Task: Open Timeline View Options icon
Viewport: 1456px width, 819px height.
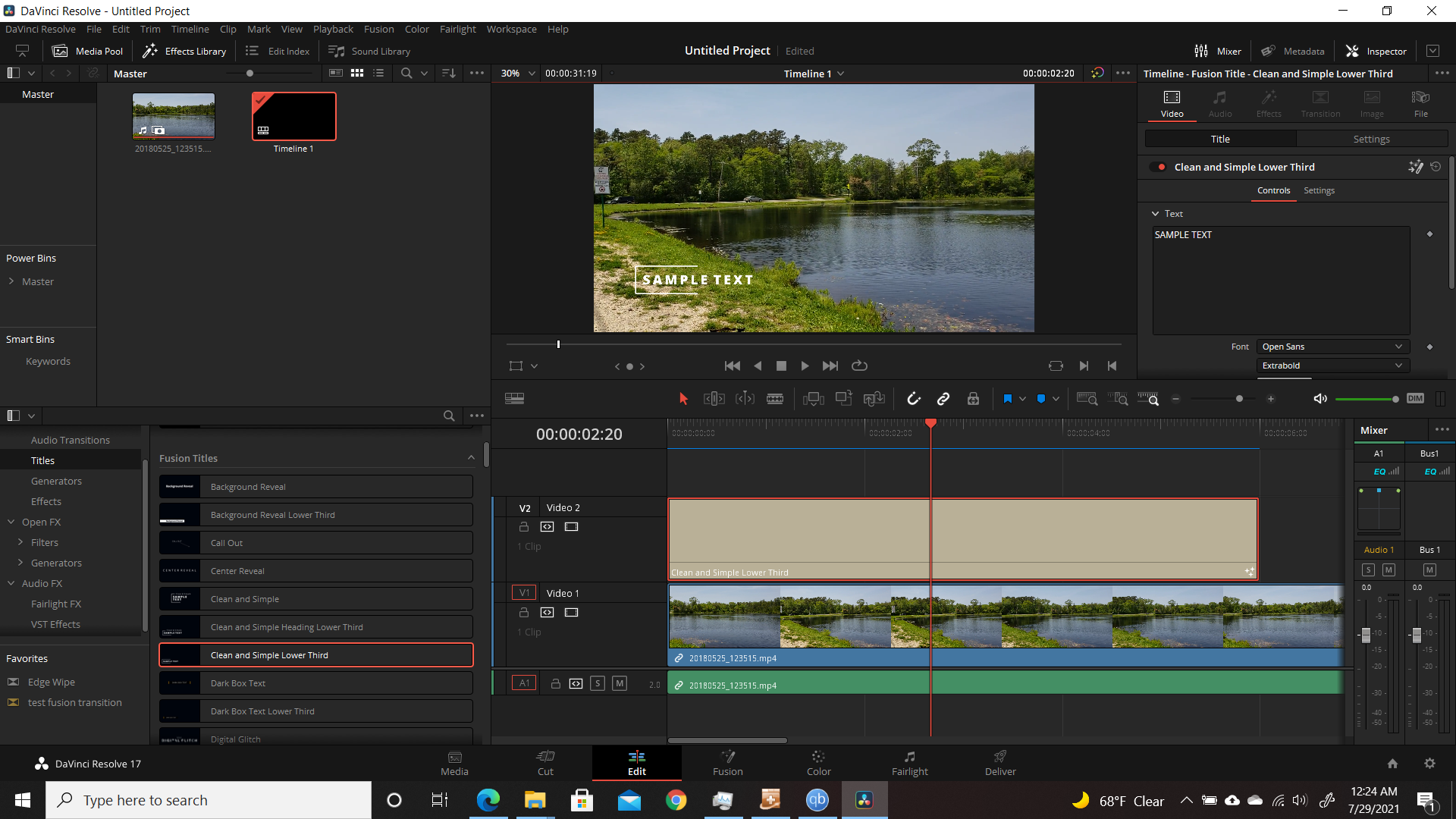Action: pyautogui.click(x=515, y=399)
